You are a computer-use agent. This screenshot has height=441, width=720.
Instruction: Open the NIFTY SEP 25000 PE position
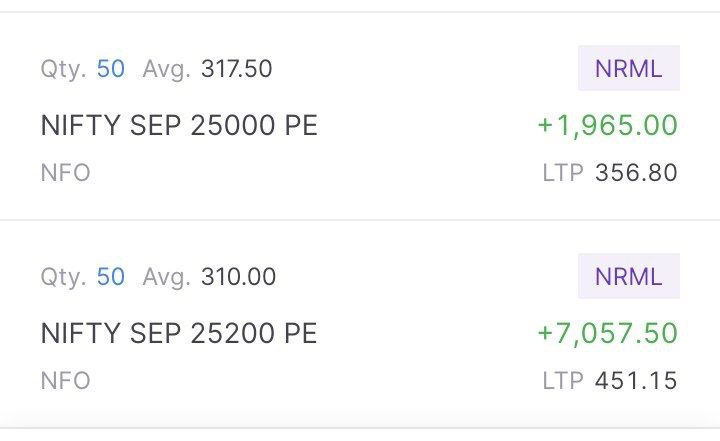coord(179,126)
